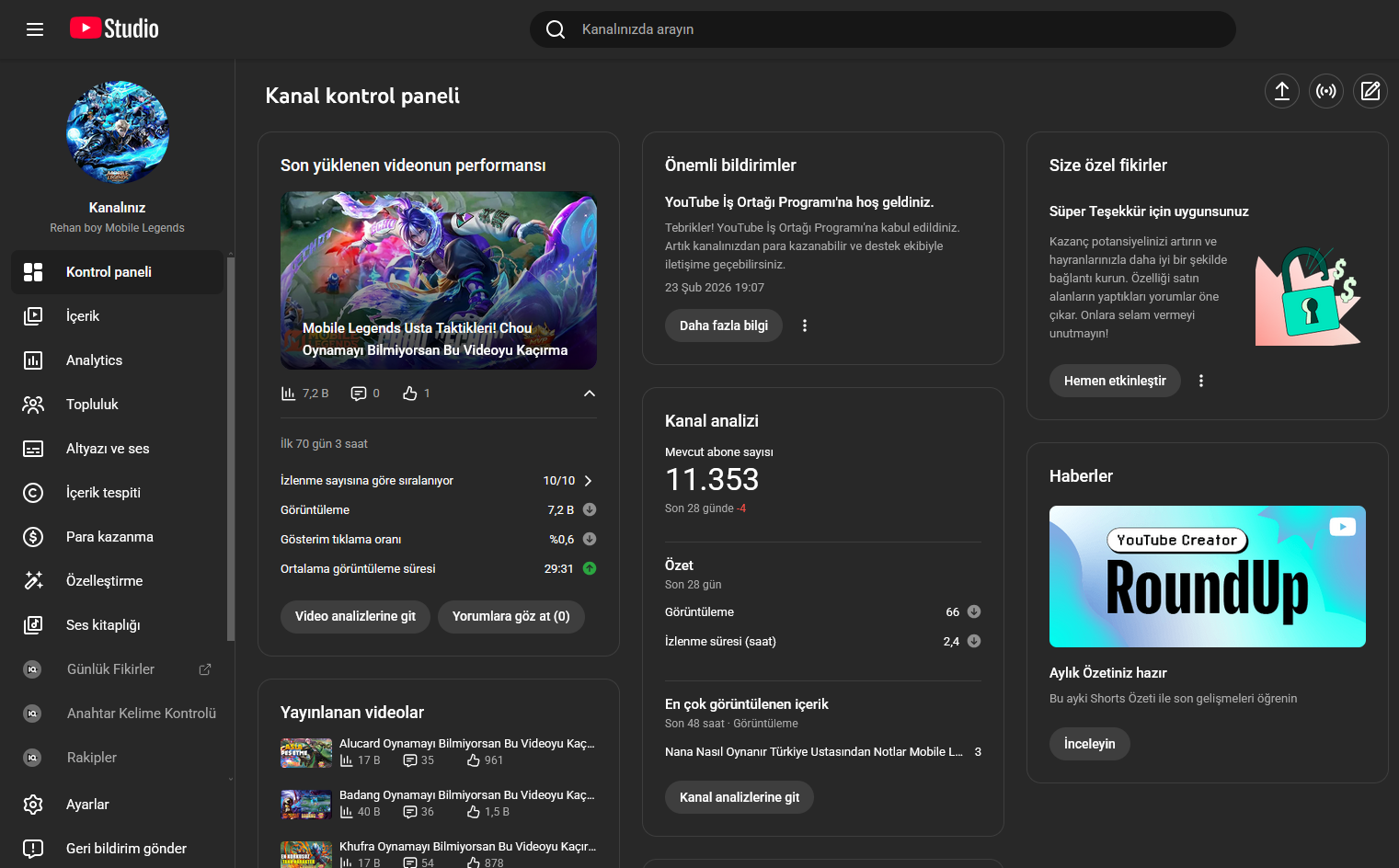Open the Creator RoundUp news thumbnail
The height and width of the screenshot is (868, 1399).
pyautogui.click(x=1208, y=577)
